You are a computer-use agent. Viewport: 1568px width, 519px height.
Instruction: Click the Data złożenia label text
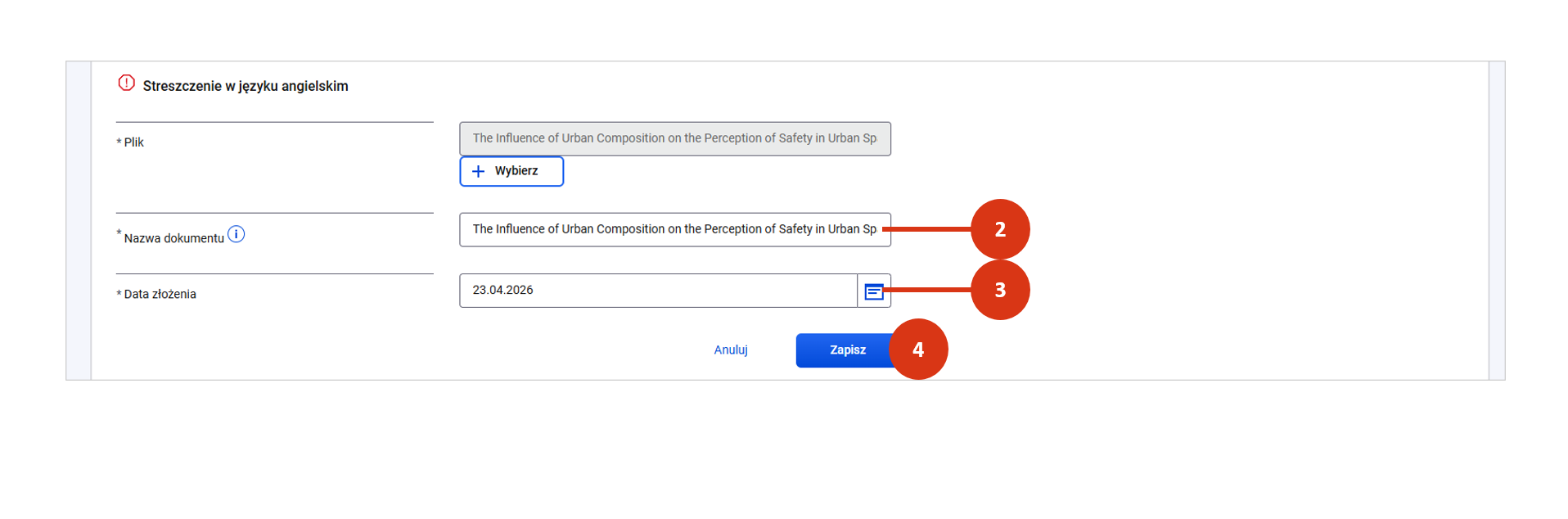tap(160, 294)
